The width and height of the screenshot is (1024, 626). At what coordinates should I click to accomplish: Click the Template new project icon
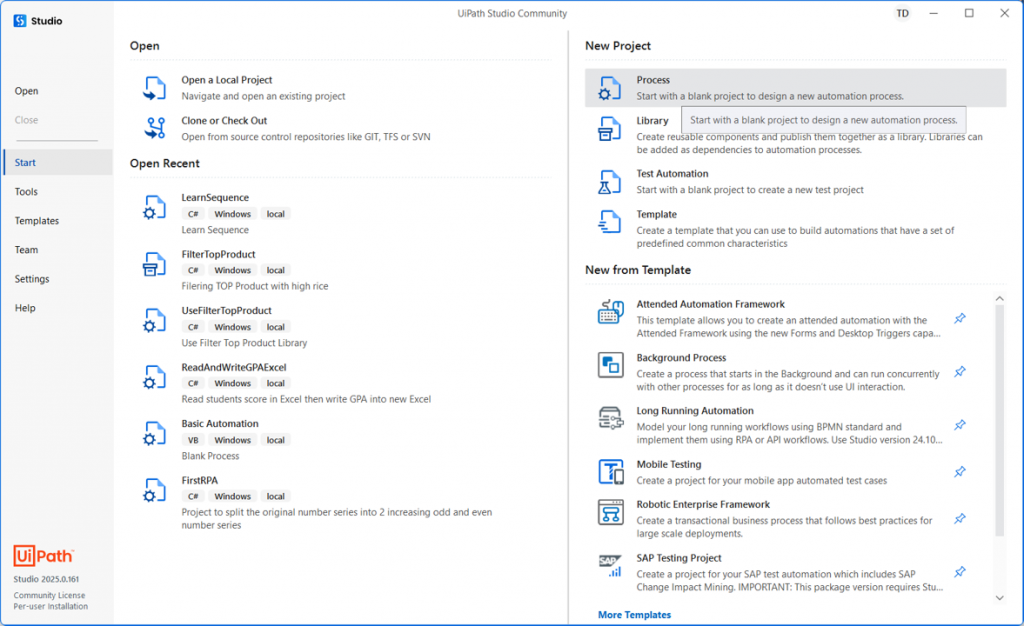pyautogui.click(x=610, y=222)
